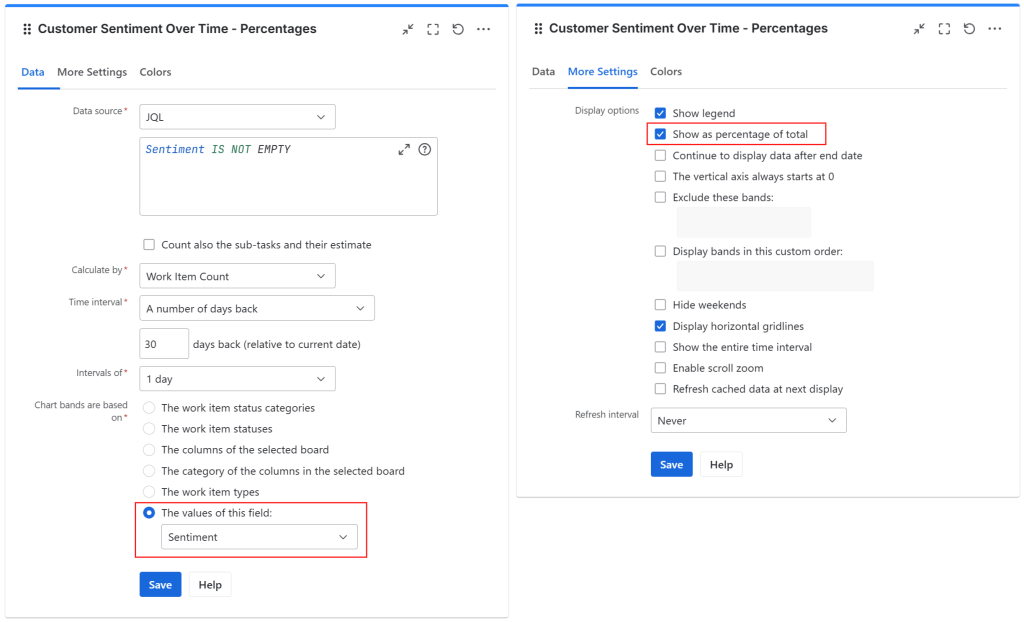1024x622 pixels.
Task: Expand the Sentiment field dropdown
Action: pyautogui.click(x=259, y=537)
